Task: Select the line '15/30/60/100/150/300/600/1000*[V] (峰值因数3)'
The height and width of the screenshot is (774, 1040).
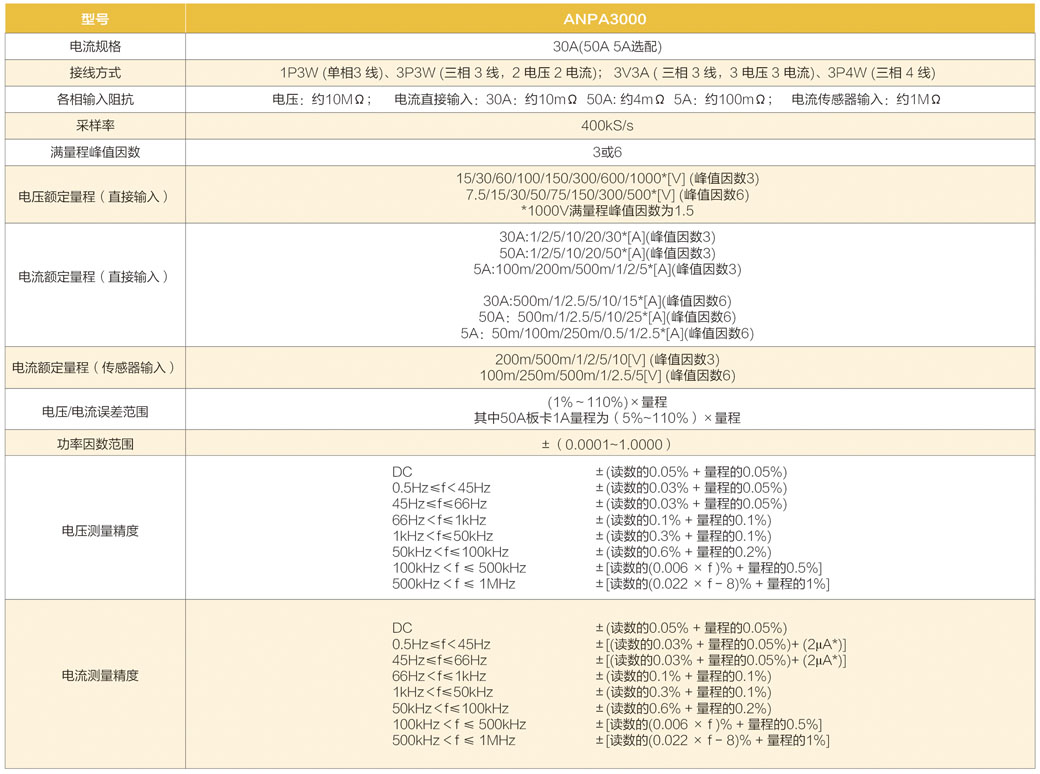Action: click(x=607, y=178)
